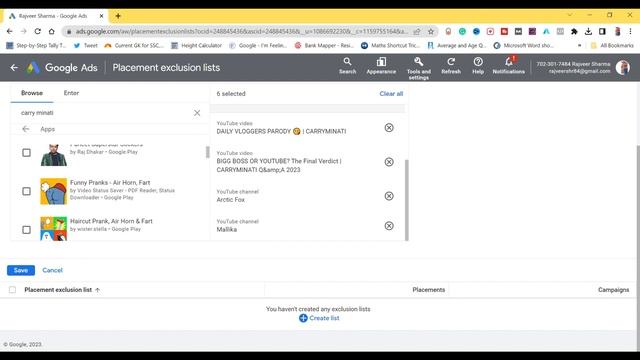Screen dimensions: 640x360
Task: Open the Height Calculator bookmark
Action: [196, 45]
